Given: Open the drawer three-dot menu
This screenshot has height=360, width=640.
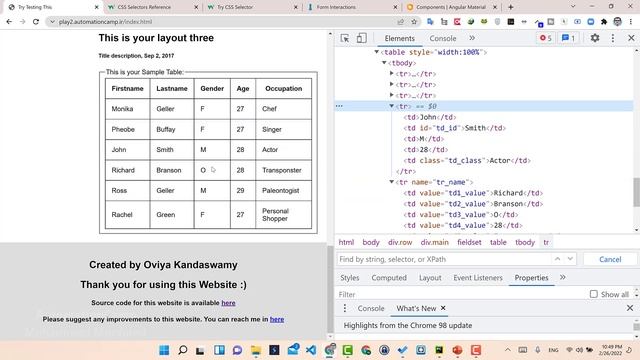Looking at the screenshot, I should [345, 308].
